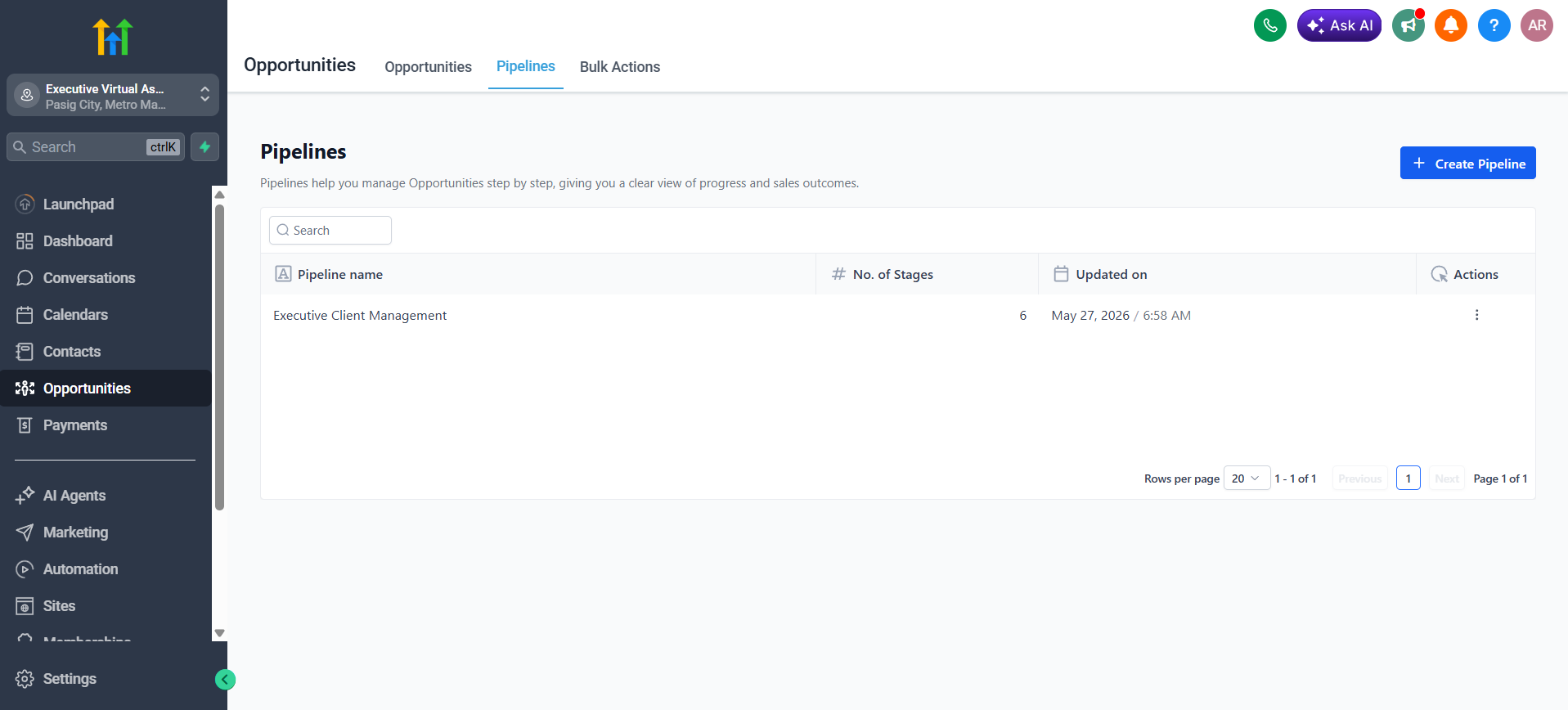Click the Pipeline name column header
The image size is (1568, 710).
pos(538,274)
